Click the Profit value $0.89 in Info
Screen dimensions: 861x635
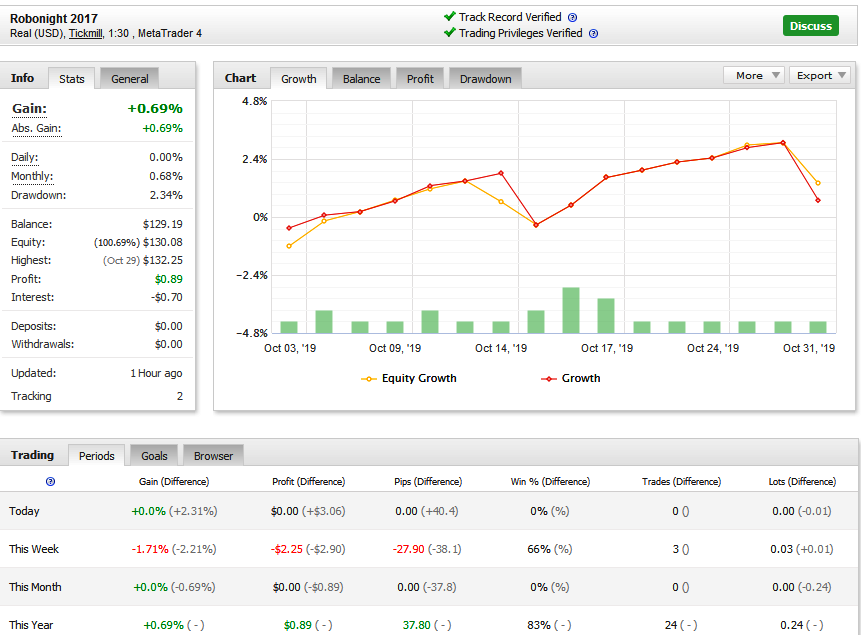click(169, 279)
